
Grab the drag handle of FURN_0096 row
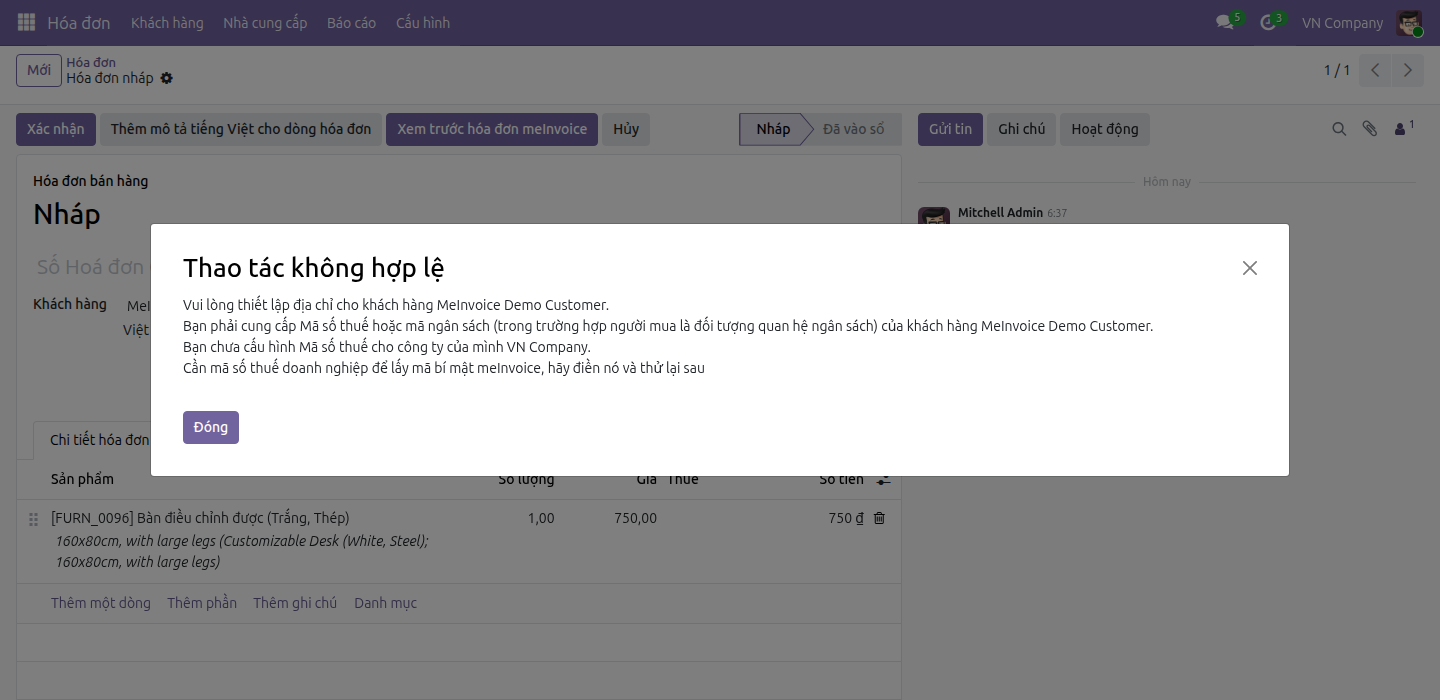(x=33, y=519)
